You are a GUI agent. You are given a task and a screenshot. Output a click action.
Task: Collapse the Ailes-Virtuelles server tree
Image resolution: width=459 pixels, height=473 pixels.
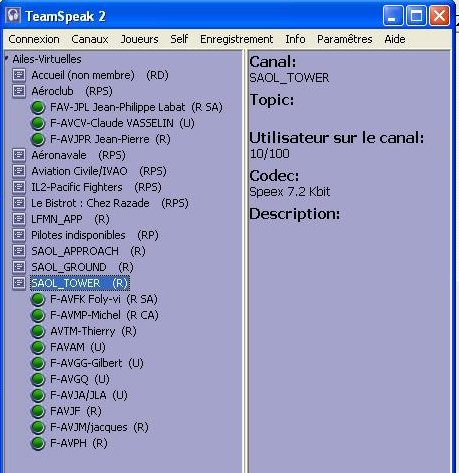pyautogui.click(x=7, y=59)
